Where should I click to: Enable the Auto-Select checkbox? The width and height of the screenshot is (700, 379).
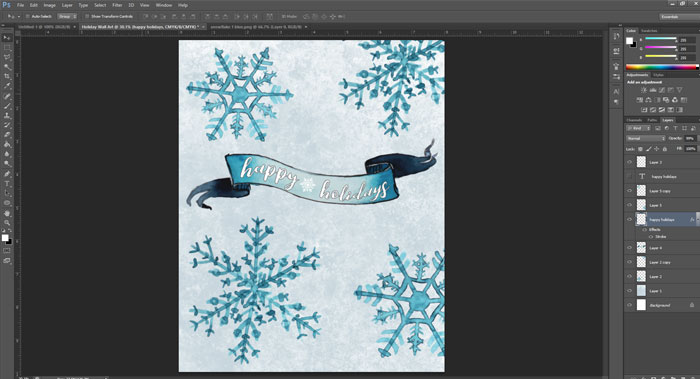click(27, 17)
